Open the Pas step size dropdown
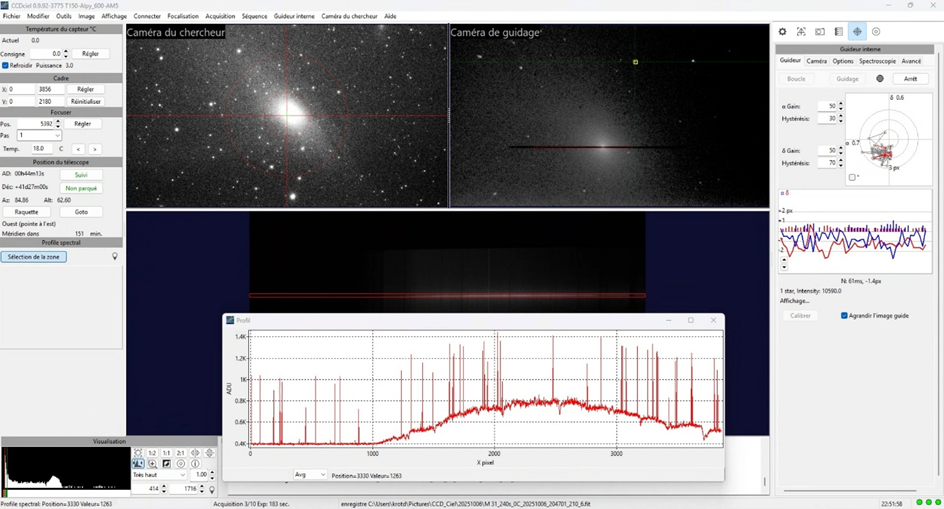The height and width of the screenshot is (509, 944). coord(39,136)
